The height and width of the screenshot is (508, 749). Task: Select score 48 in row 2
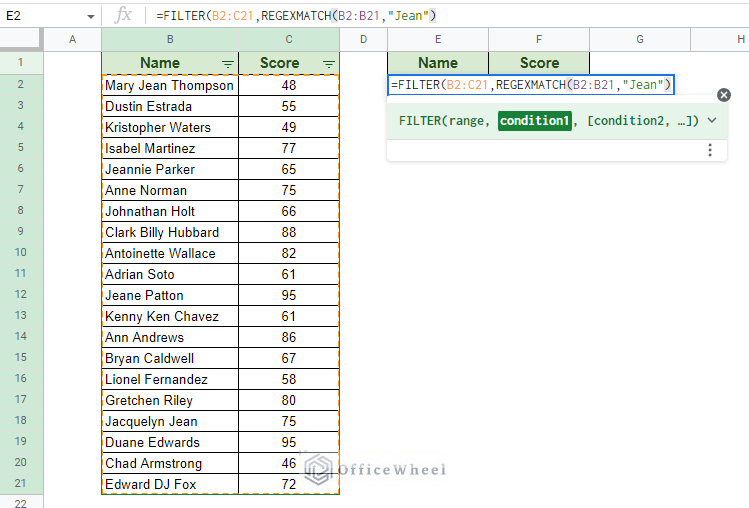pyautogui.click(x=289, y=85)
